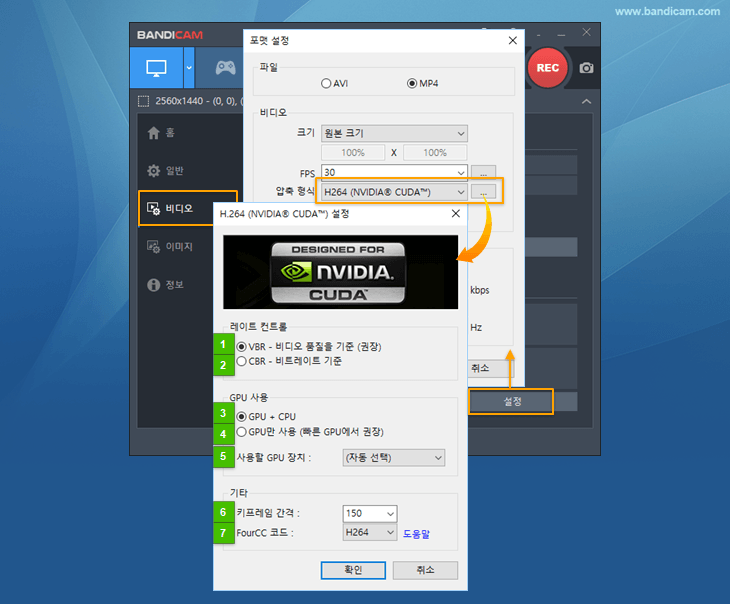The width and height of the screenshot is (730, 604).
Task: Click the 설정 button in Bandicam
Action: pos(511,401)
